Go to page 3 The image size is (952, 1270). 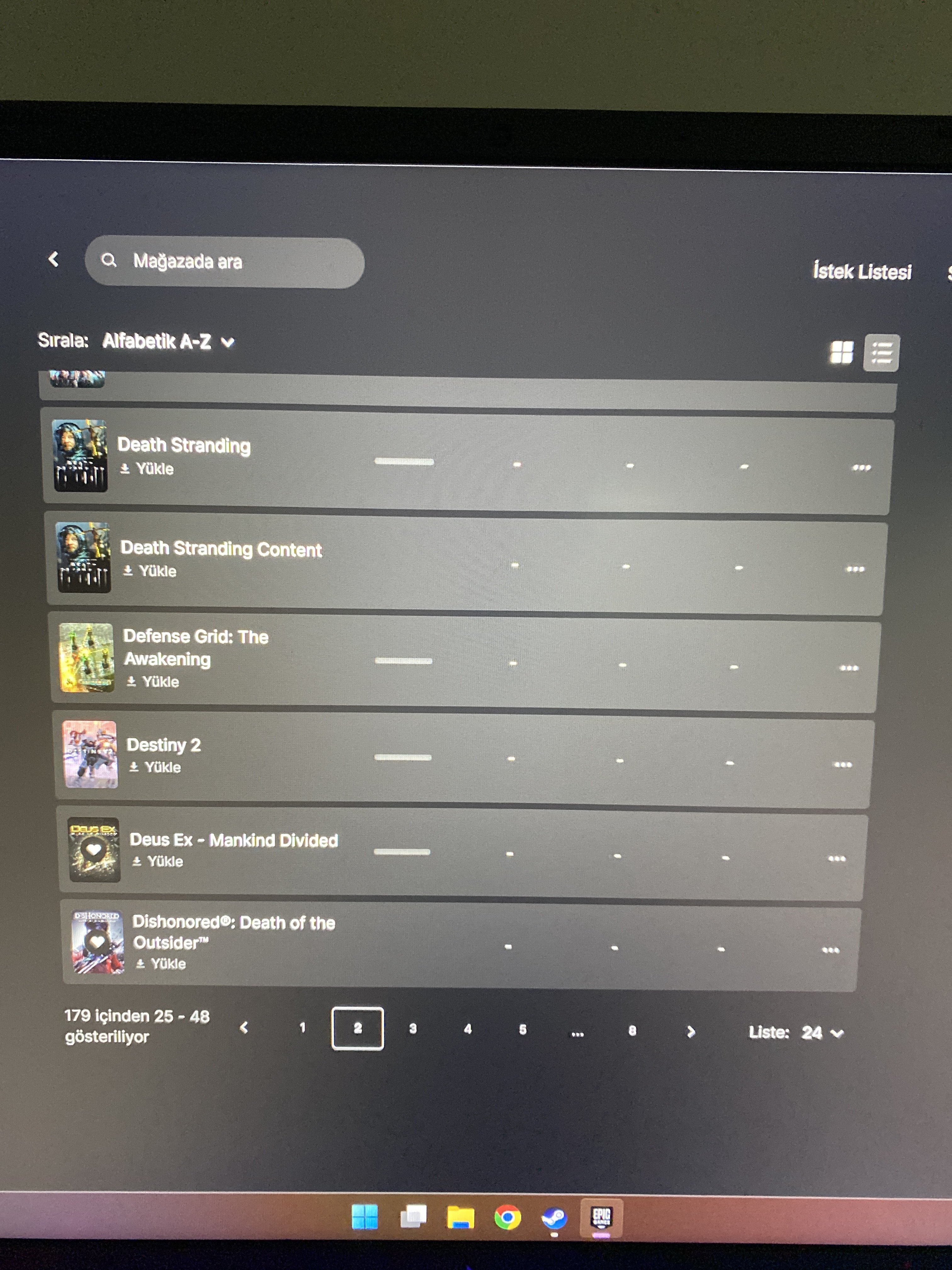pyautogui.click(x=413, y=1029)
